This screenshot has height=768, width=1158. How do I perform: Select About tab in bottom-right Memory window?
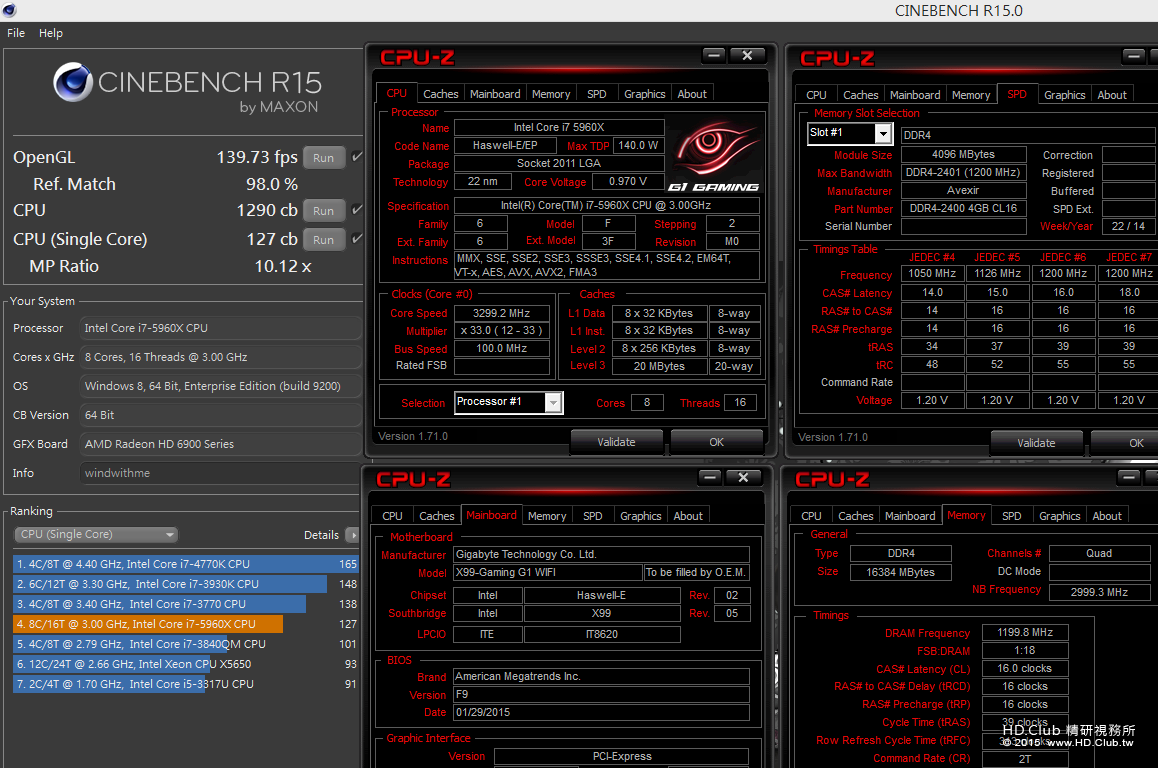click(1106, 515)
